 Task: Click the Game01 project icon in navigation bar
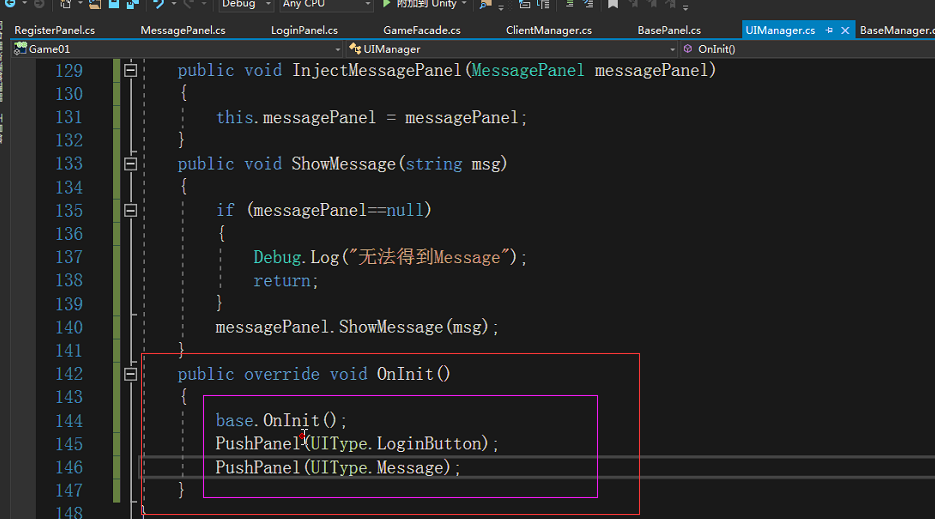pyautogui.click(x=20, y=49)
